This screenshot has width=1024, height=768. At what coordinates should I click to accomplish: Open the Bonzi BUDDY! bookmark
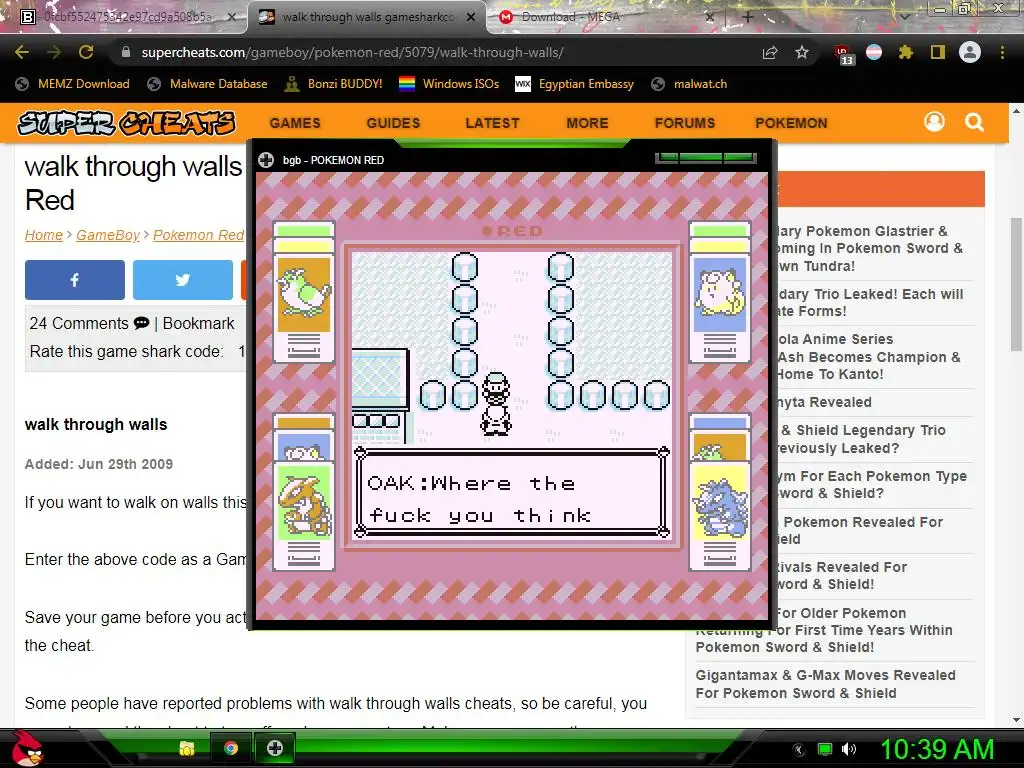[334, 84]
